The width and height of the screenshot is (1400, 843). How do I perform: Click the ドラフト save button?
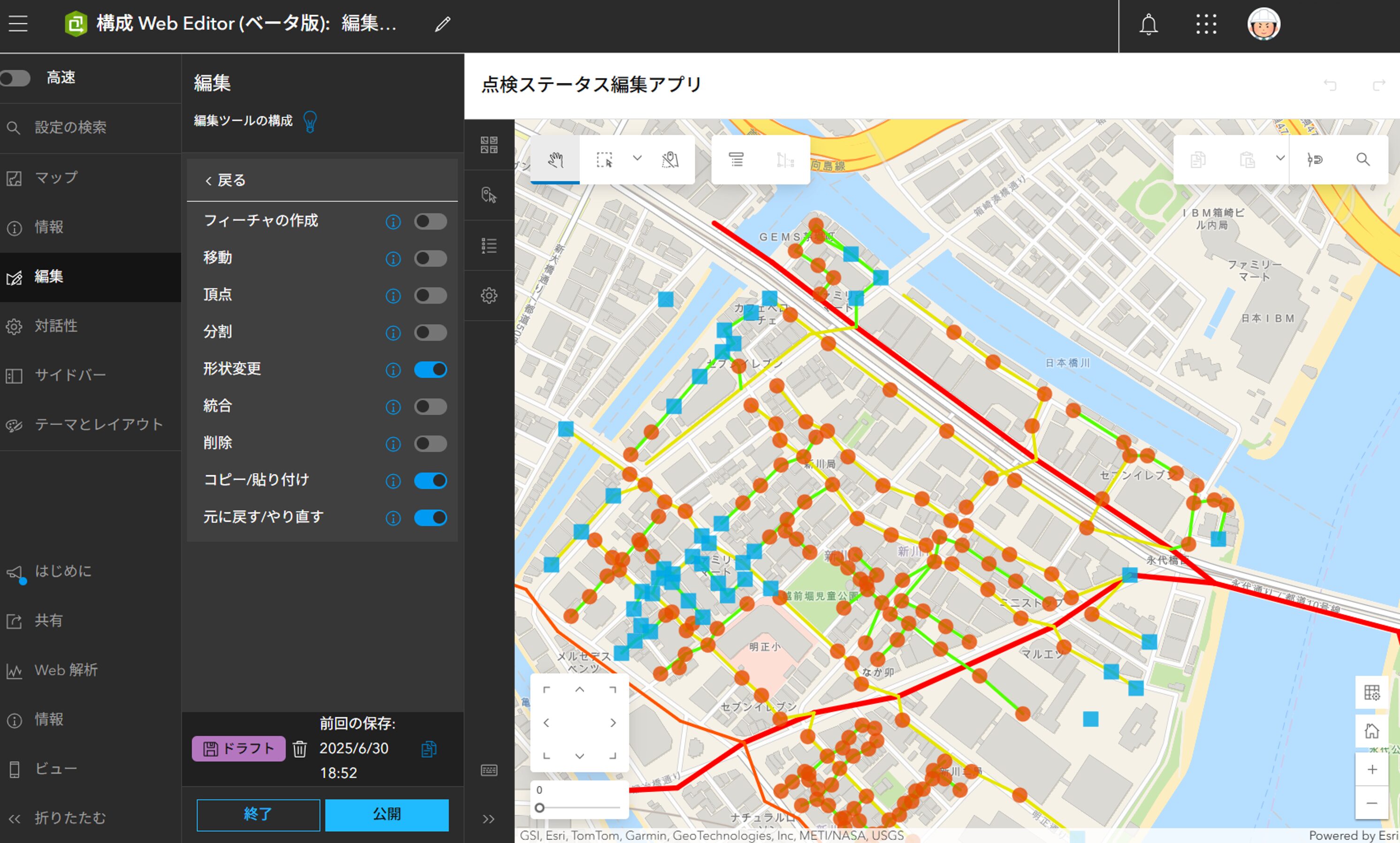(x=238, y=749)
